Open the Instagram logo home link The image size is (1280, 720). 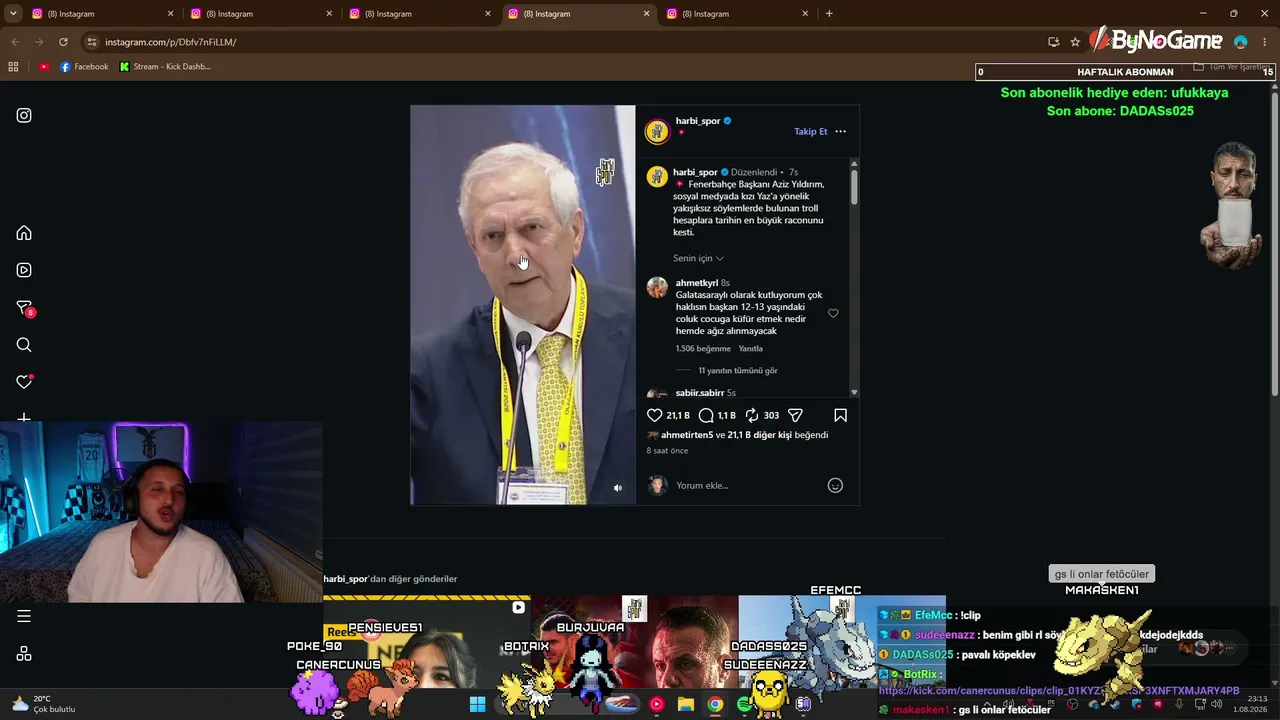point(24,115)
